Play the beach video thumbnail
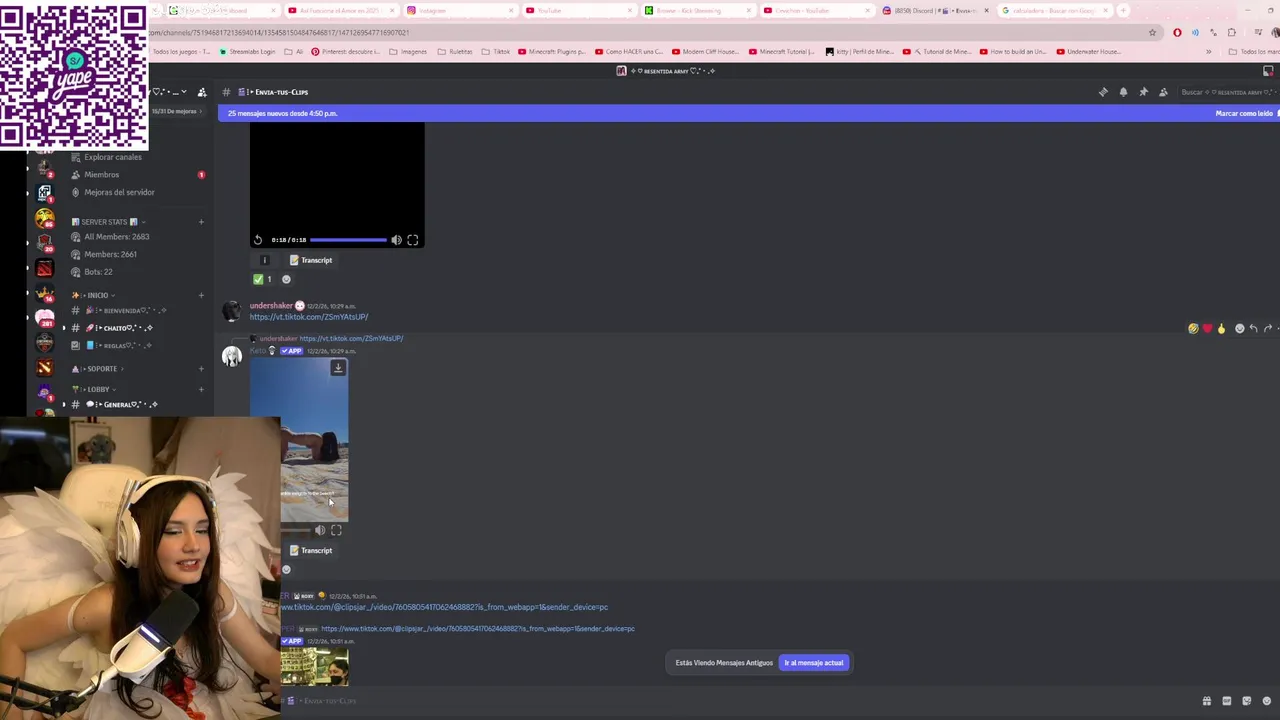Viewport: 1280px width, 720px height. (x=299, y=440)
